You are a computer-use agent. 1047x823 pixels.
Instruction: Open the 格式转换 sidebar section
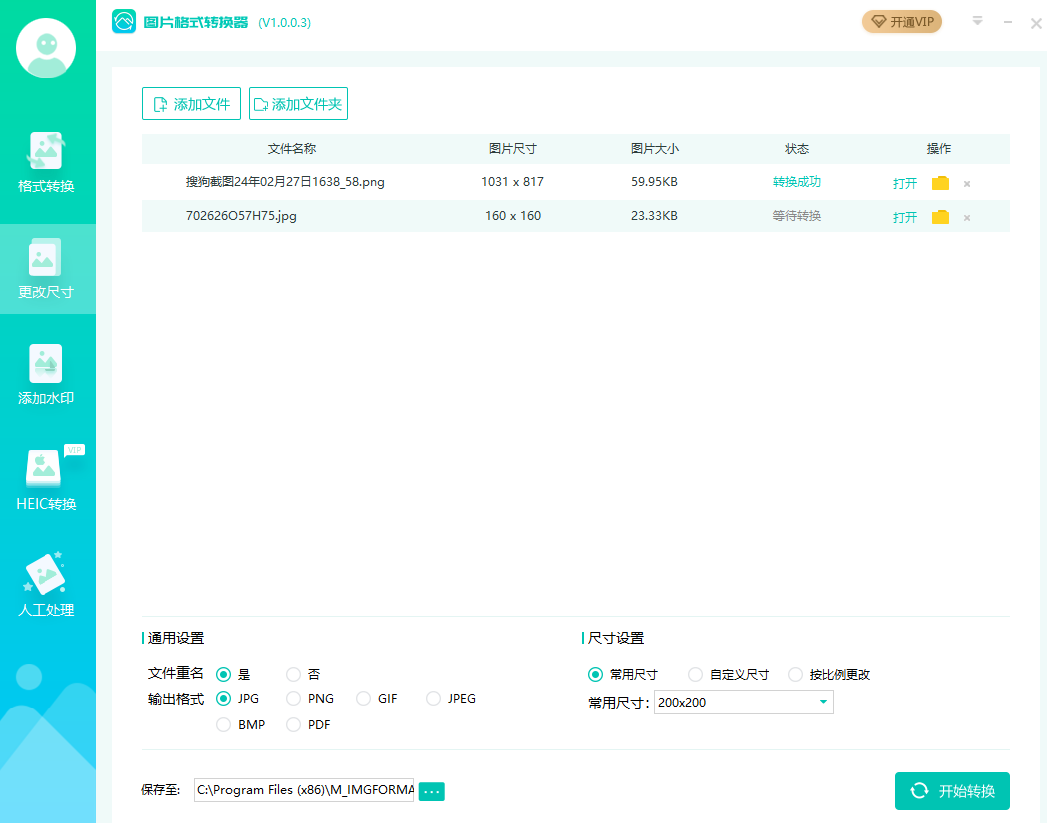46,164
